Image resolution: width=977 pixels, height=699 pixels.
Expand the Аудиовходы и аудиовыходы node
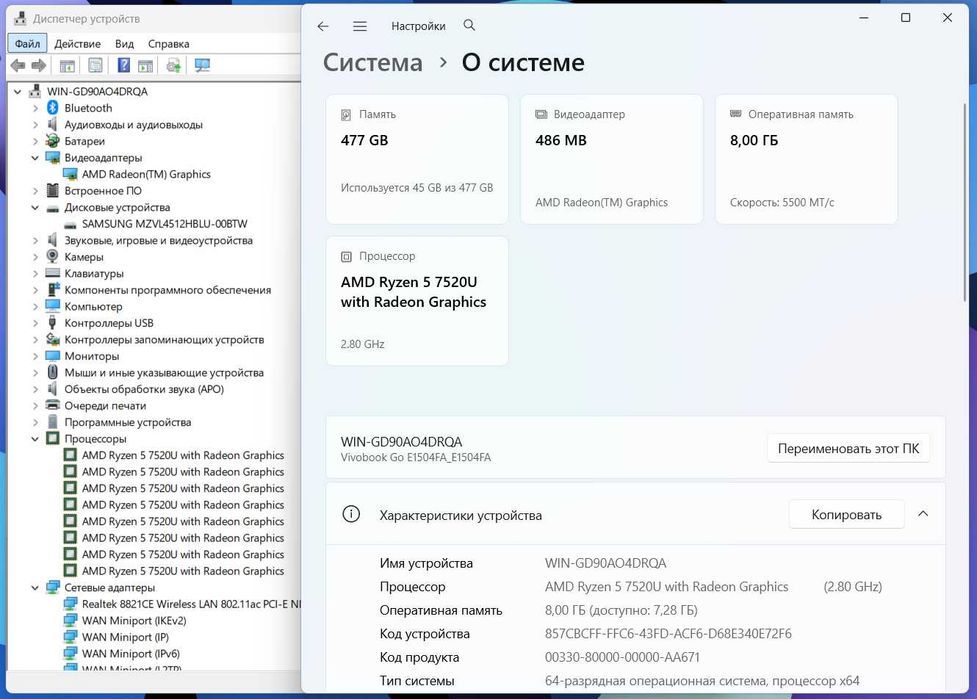pos(35,125)
